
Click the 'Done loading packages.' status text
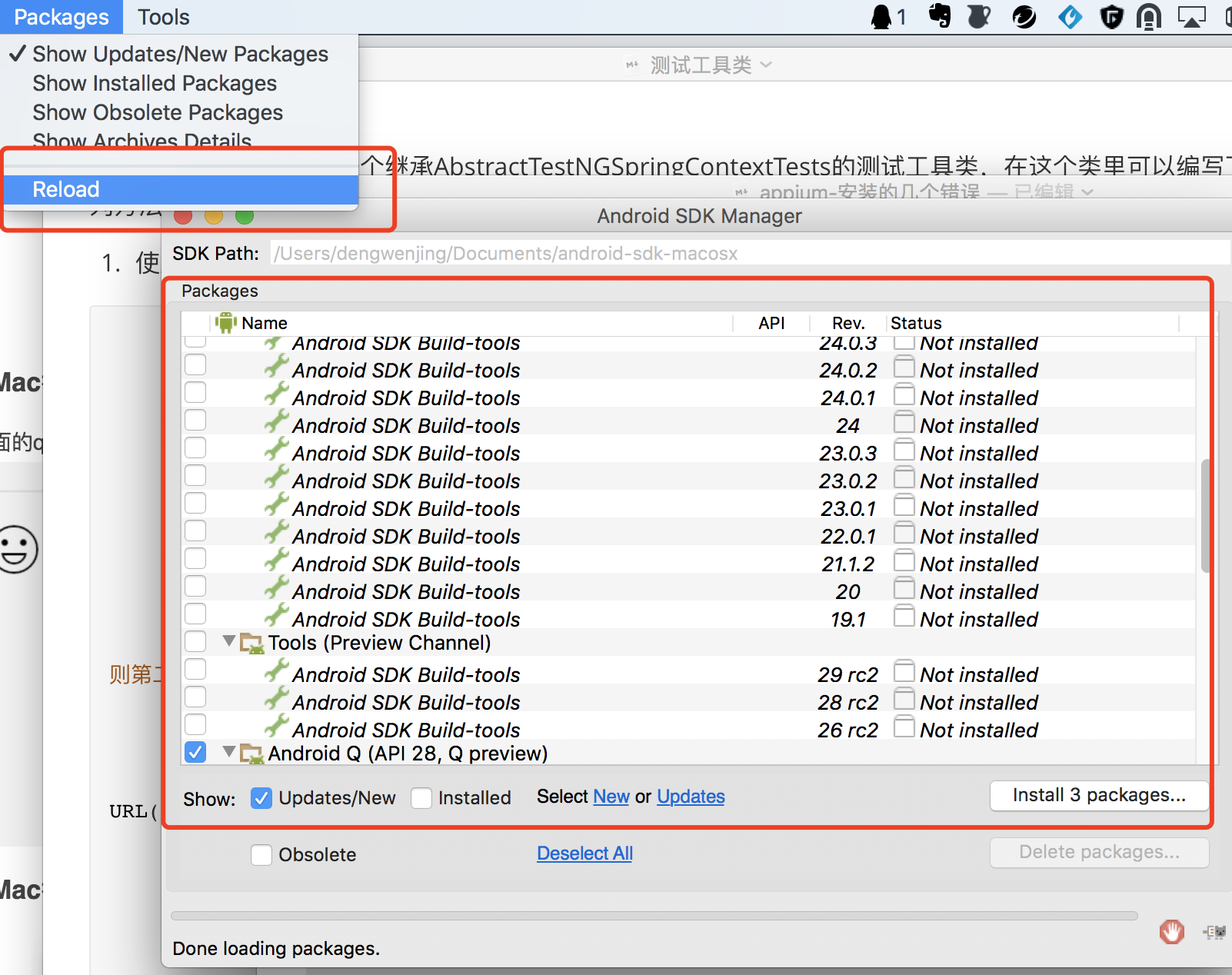click(x=276, y=949)
